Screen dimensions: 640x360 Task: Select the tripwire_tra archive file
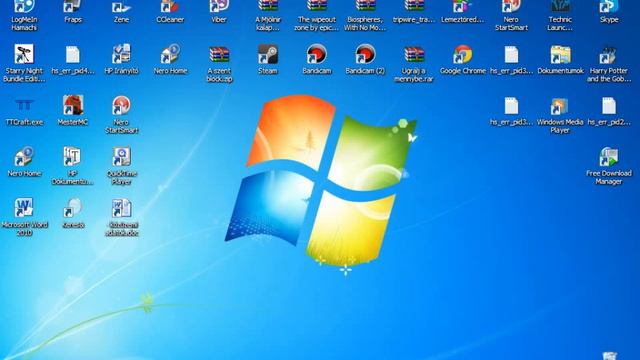click(414, 11)
